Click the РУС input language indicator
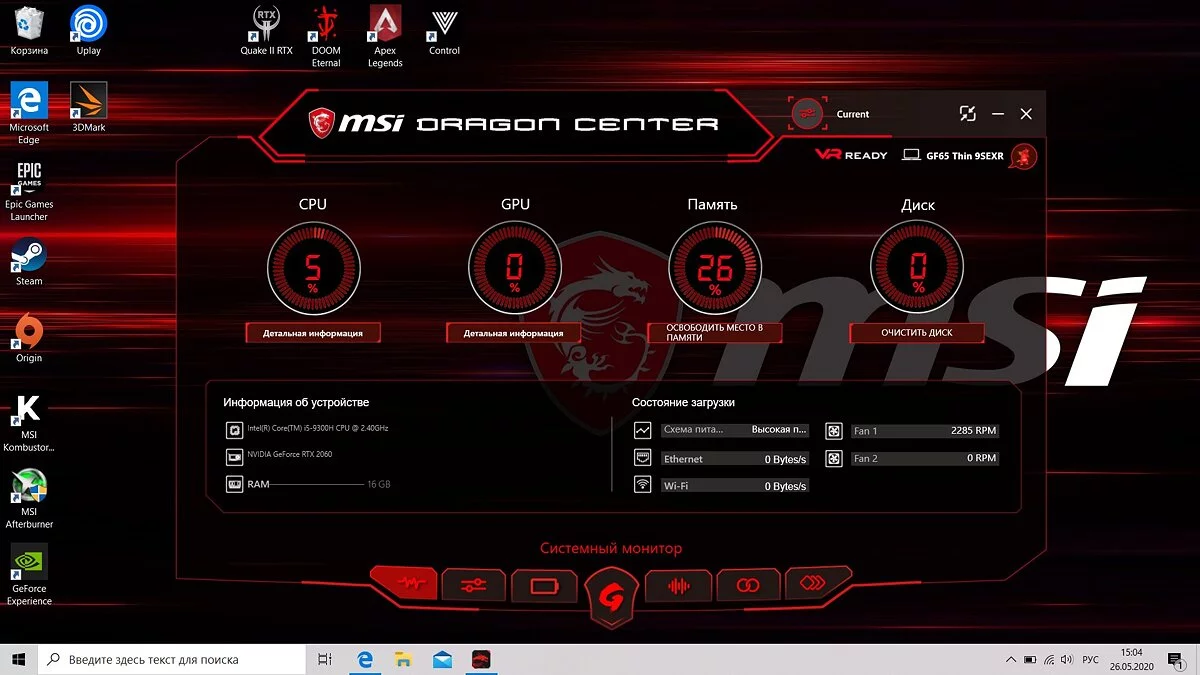 [x=1091, y=659]
